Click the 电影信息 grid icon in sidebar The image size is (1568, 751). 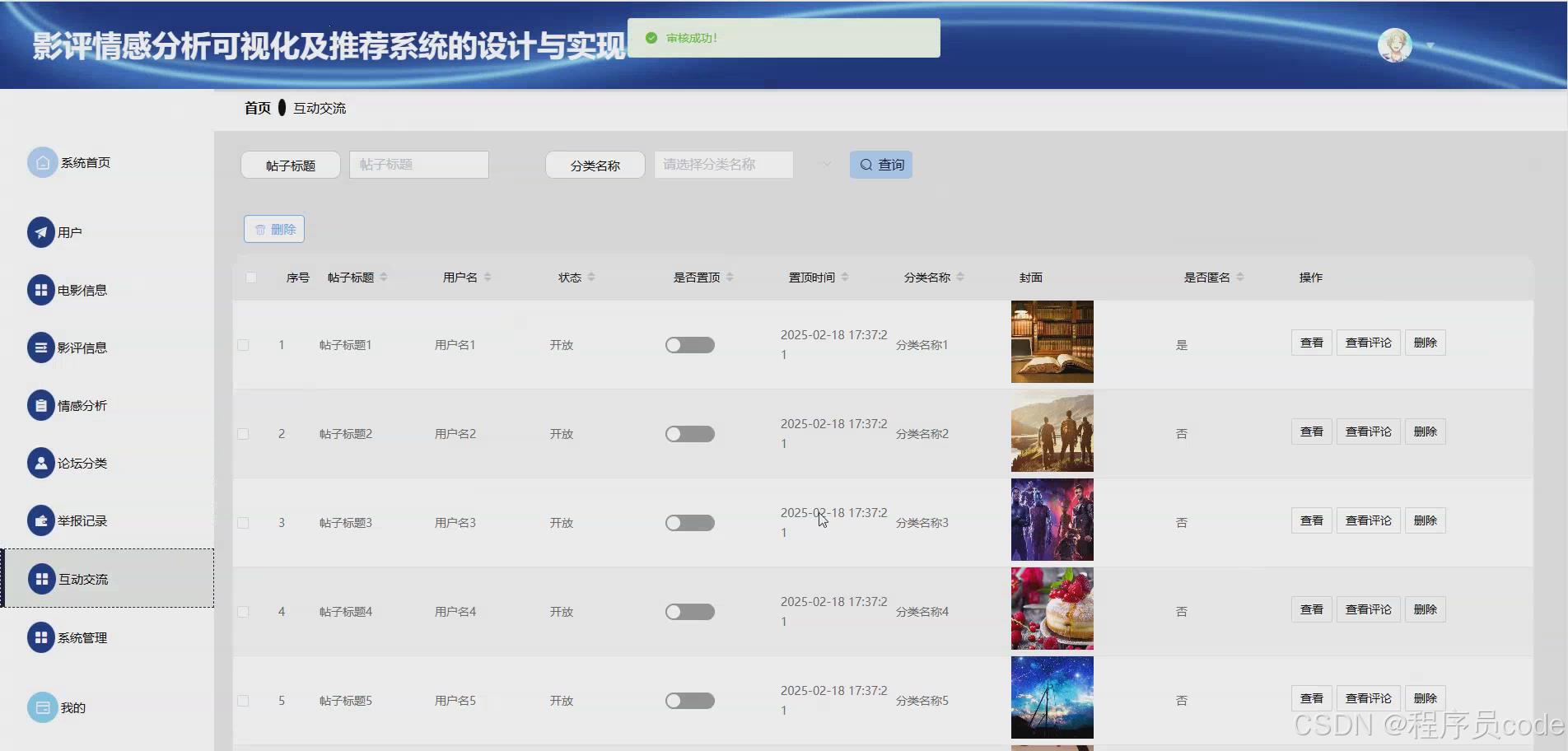point(40,290)
